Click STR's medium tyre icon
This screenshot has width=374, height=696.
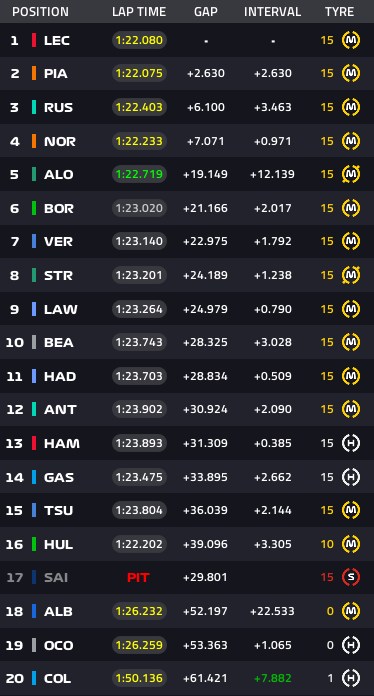pyautogui.click(x=350, y=275)
